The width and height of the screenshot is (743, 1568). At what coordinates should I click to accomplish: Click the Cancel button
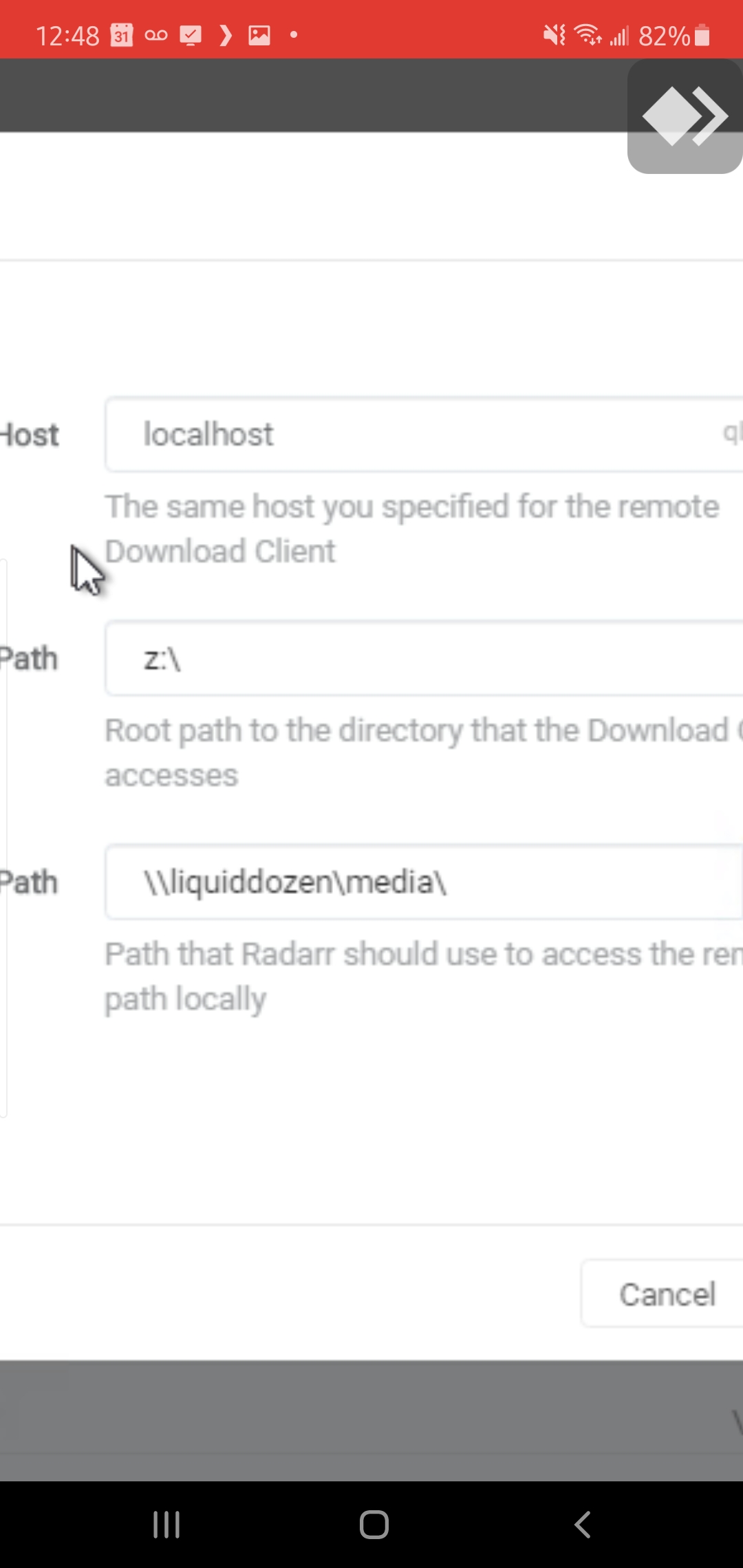click(666, 1294)
